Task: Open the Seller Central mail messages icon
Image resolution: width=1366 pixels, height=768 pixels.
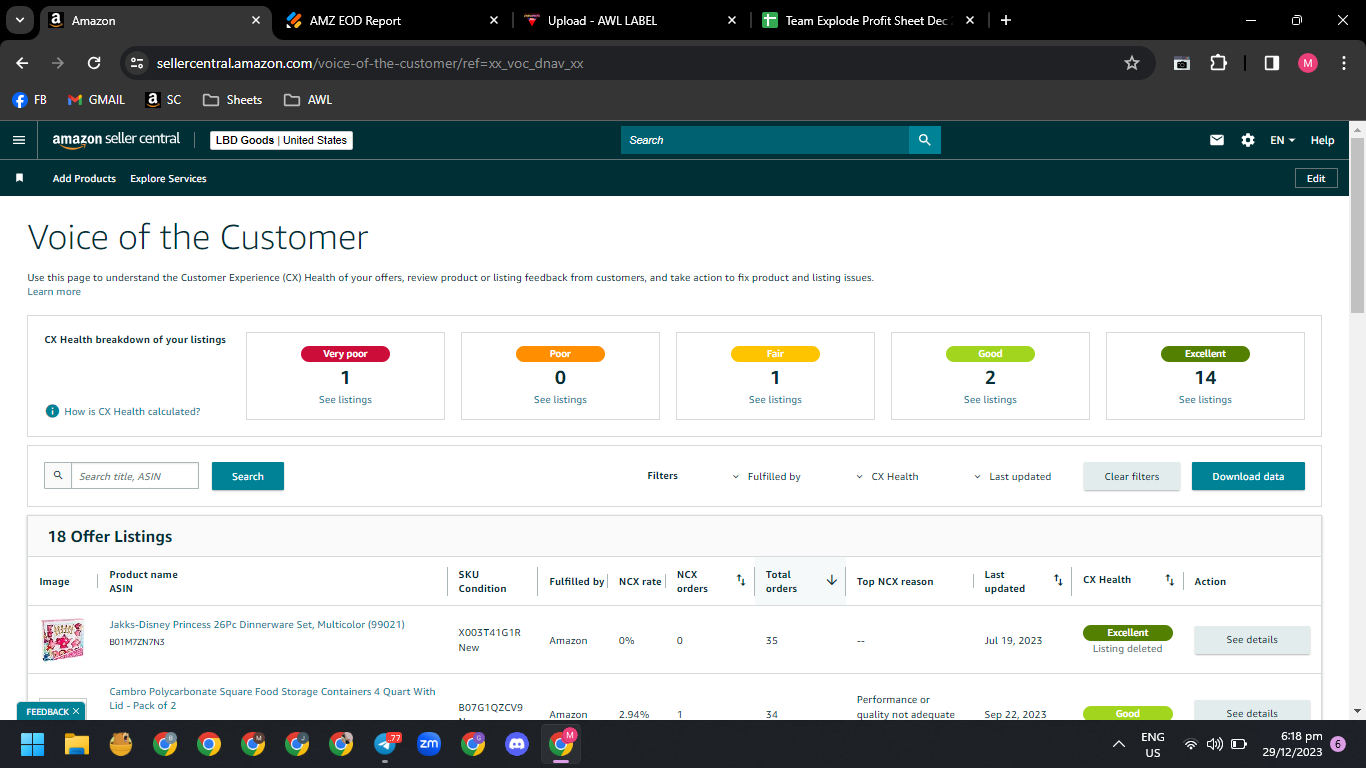Action: [x=1217, y=140]
